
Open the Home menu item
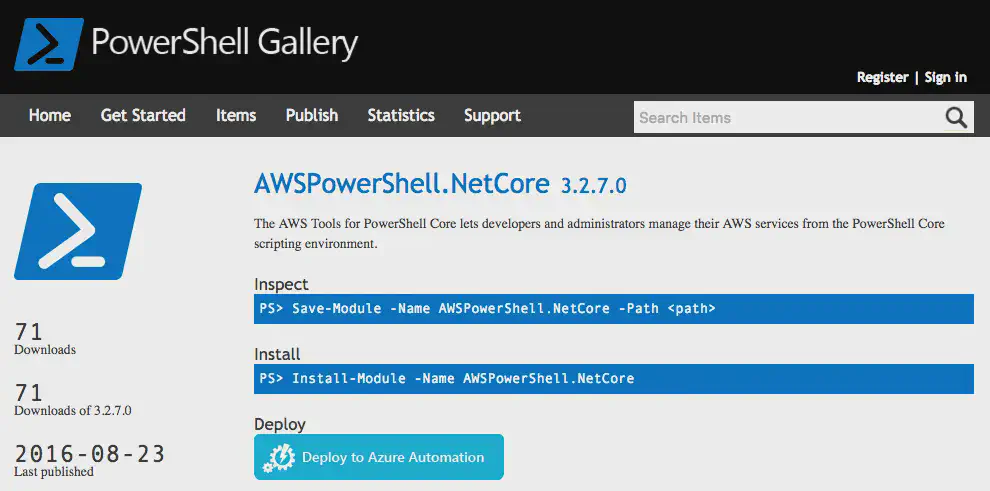50,115
